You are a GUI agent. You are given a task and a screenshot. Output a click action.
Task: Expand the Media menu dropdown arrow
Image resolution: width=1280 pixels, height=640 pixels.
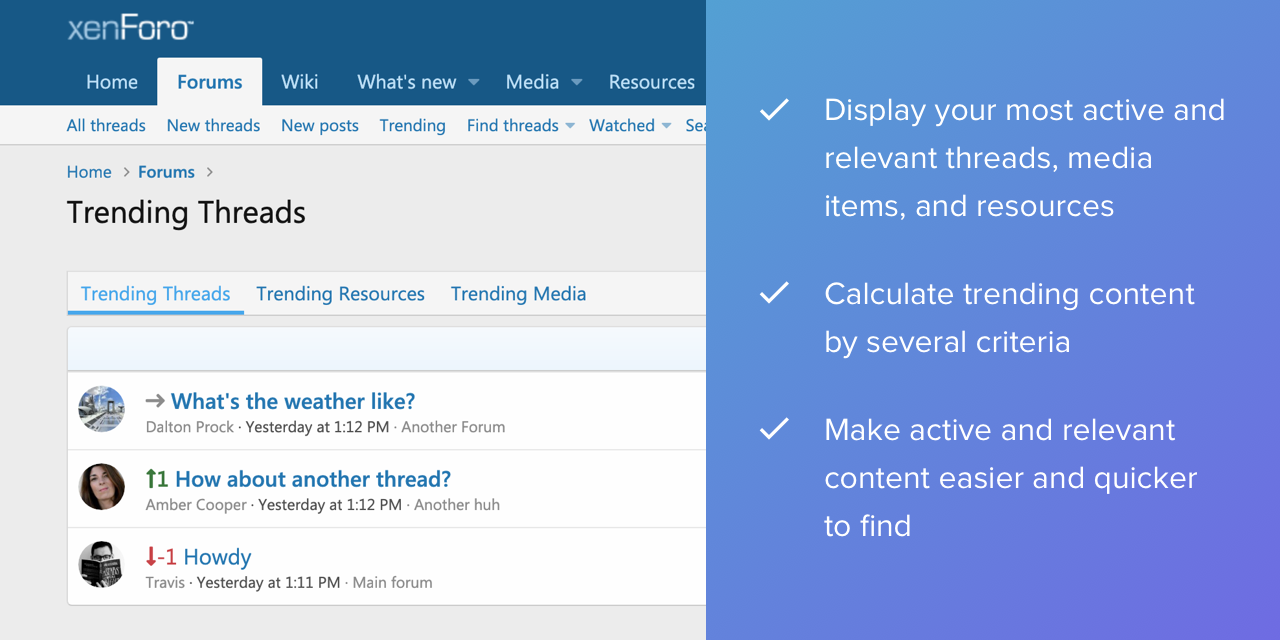577,83
